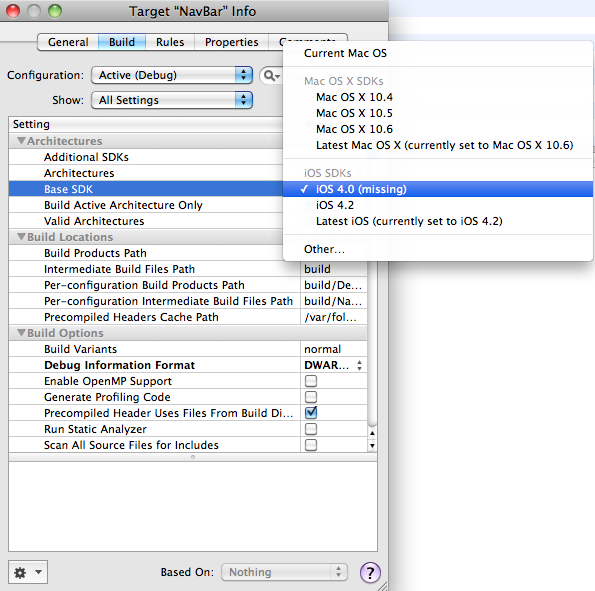Open the Rules tab

point(170,42)
